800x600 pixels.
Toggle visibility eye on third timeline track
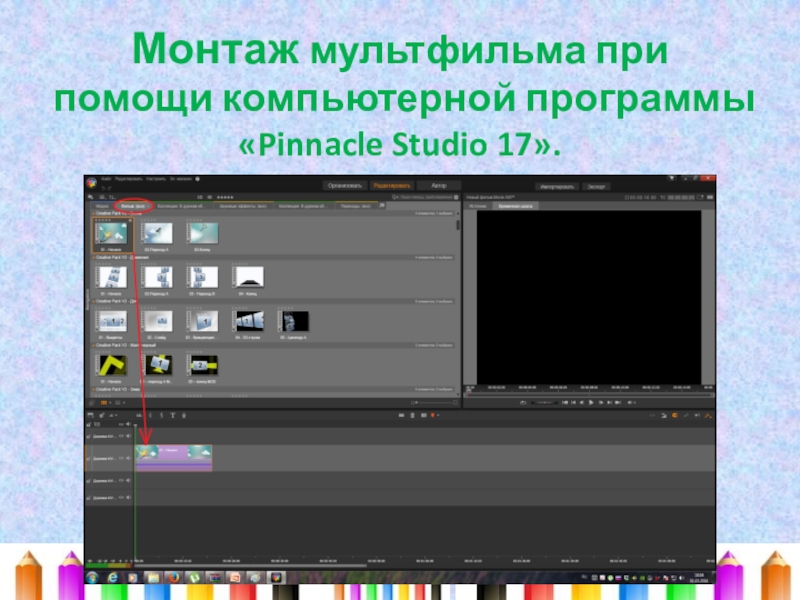(121, 480)
